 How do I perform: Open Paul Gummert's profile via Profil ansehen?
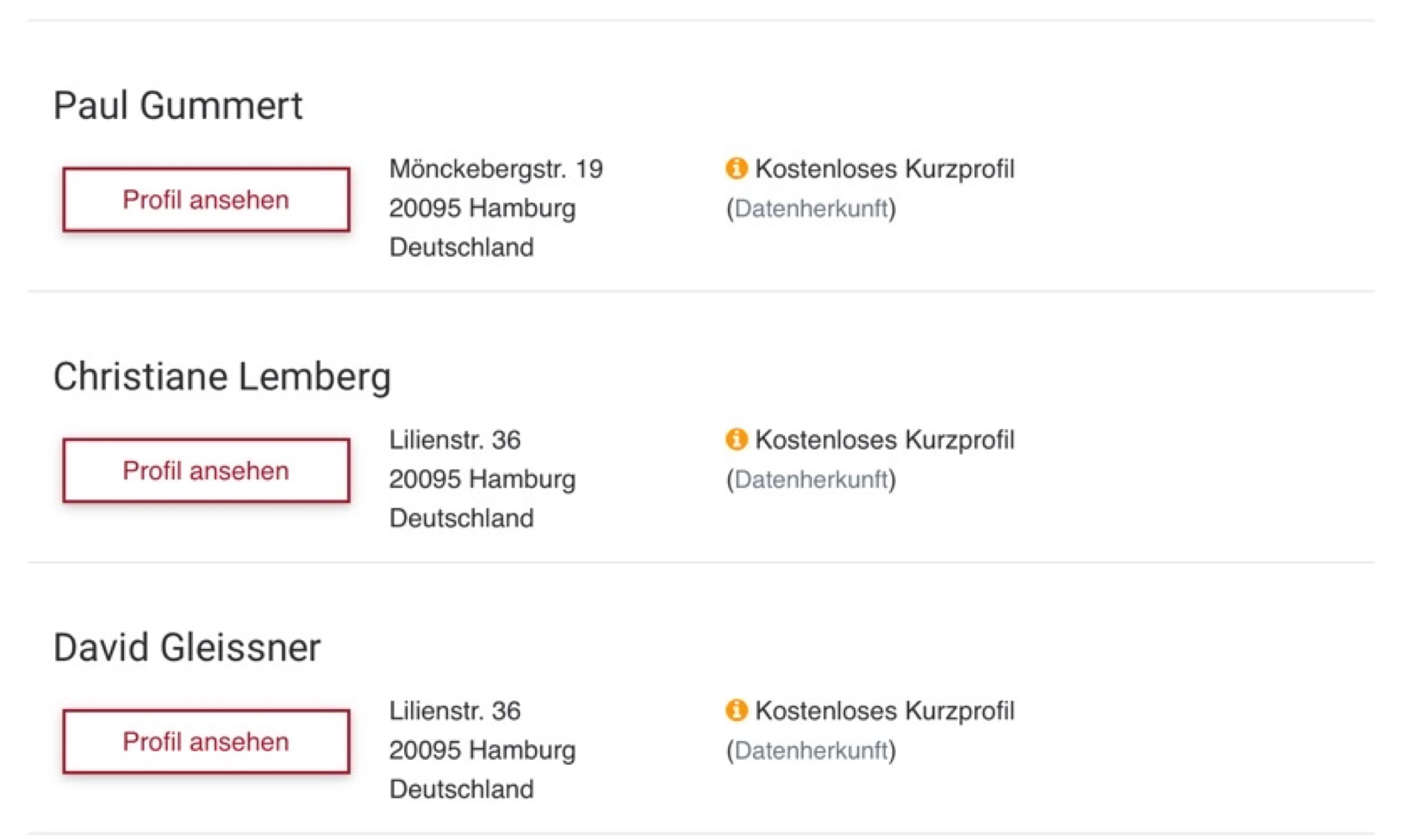[x=206, y=200]
